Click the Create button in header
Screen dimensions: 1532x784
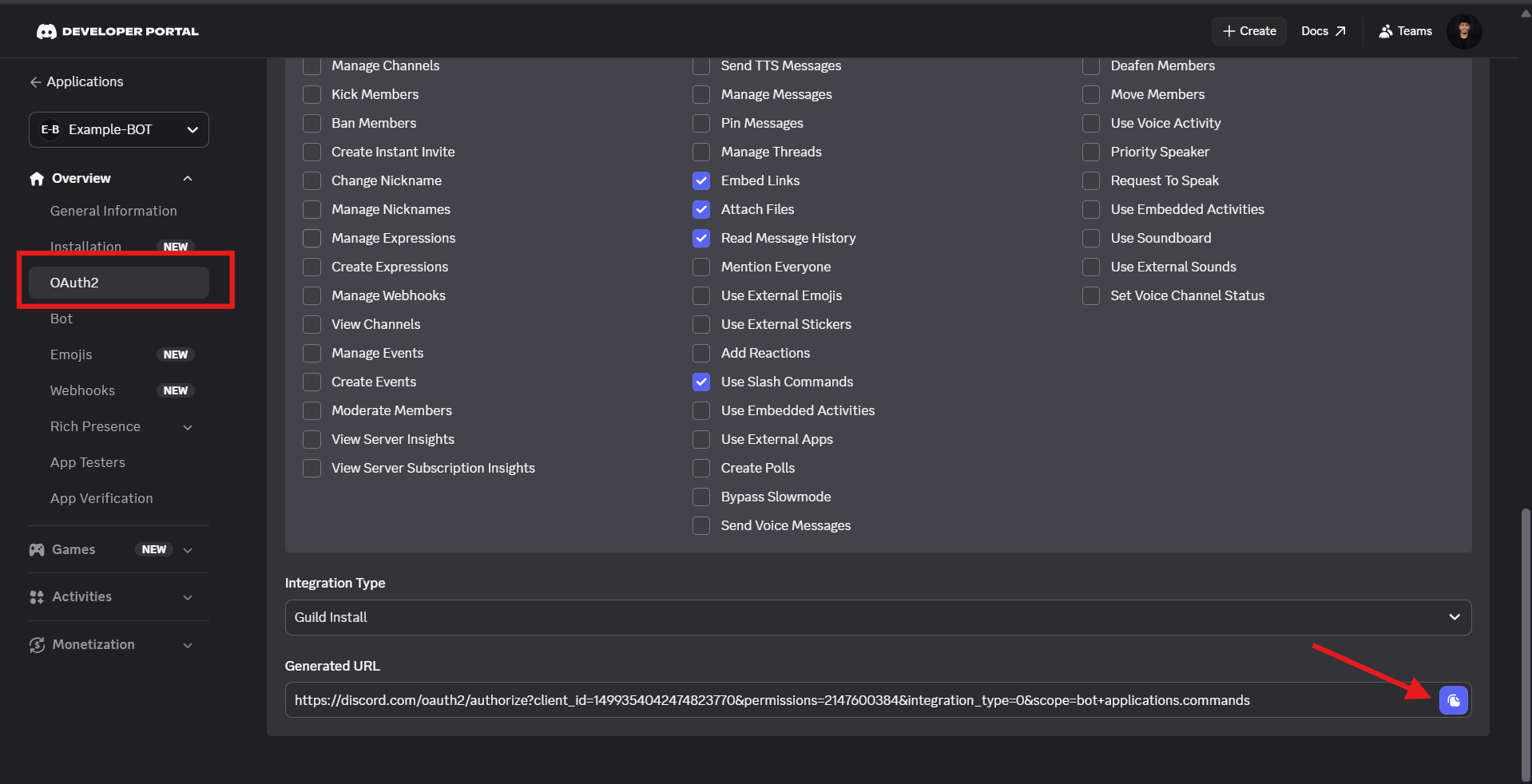(1249, 31)
